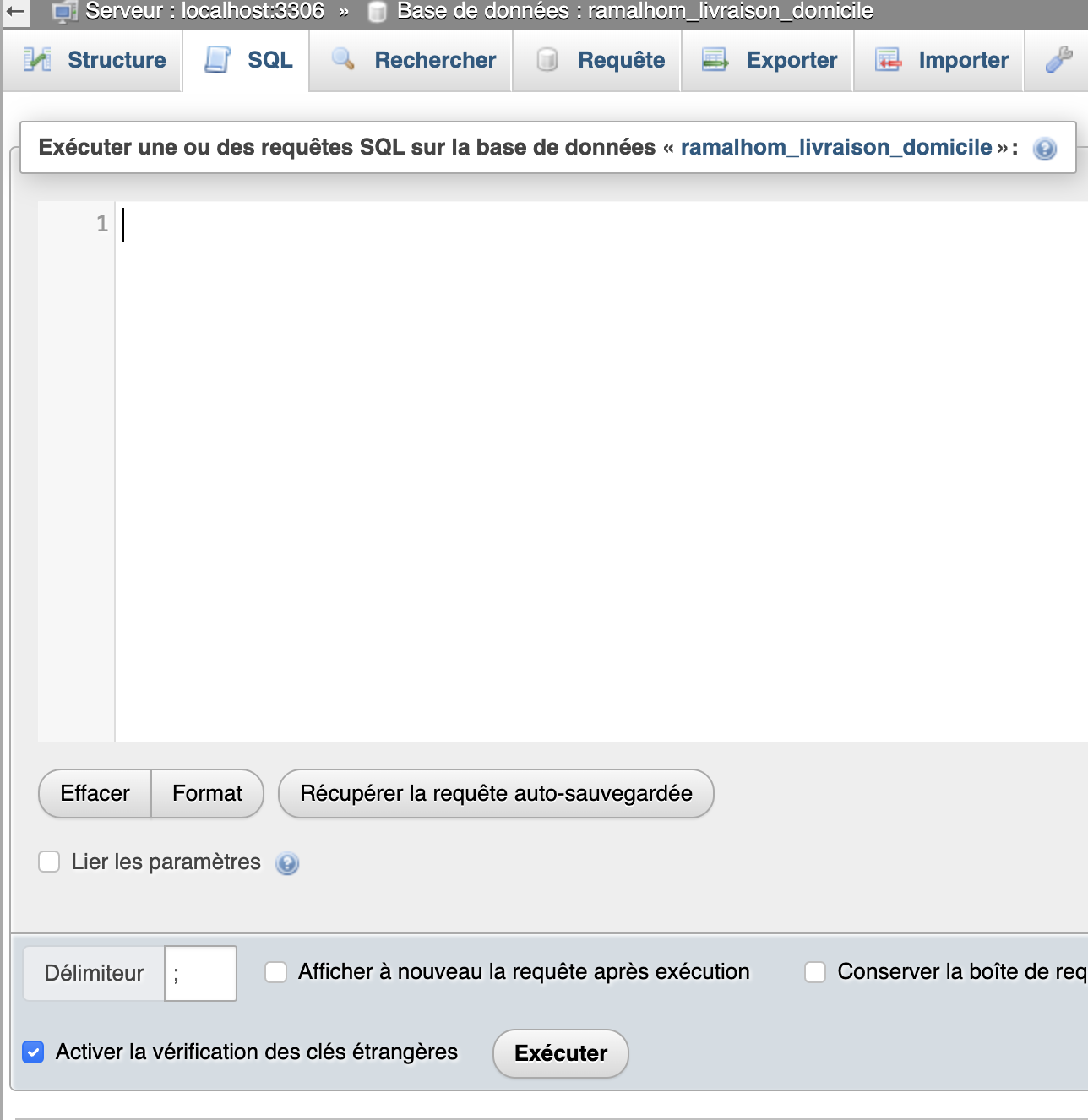Click Récupérer la requête auto-sauvegardée button
This screenshot has height=1120, width=1088.
point(496,793)
